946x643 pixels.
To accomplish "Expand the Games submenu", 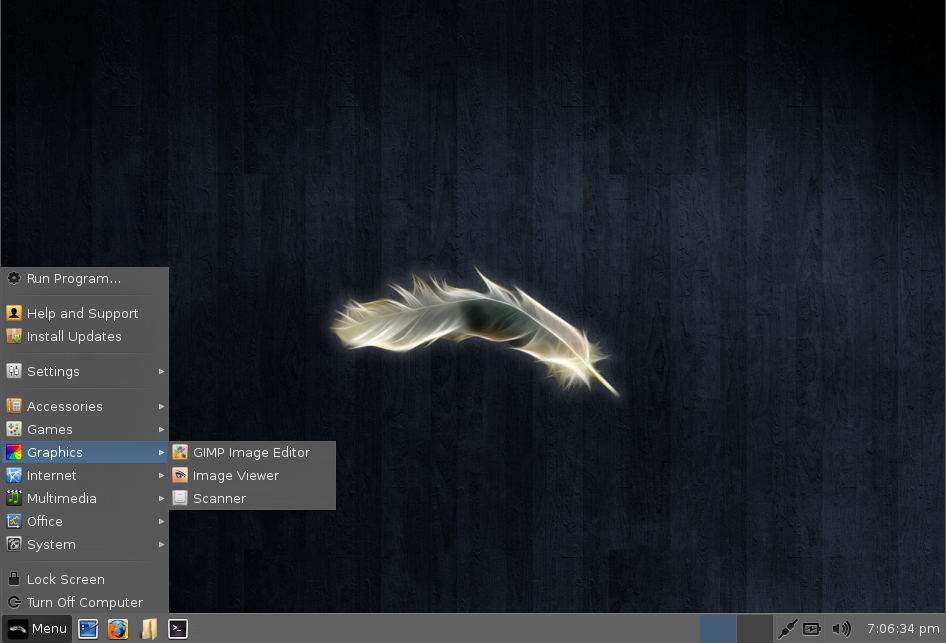I will [84, 429].
